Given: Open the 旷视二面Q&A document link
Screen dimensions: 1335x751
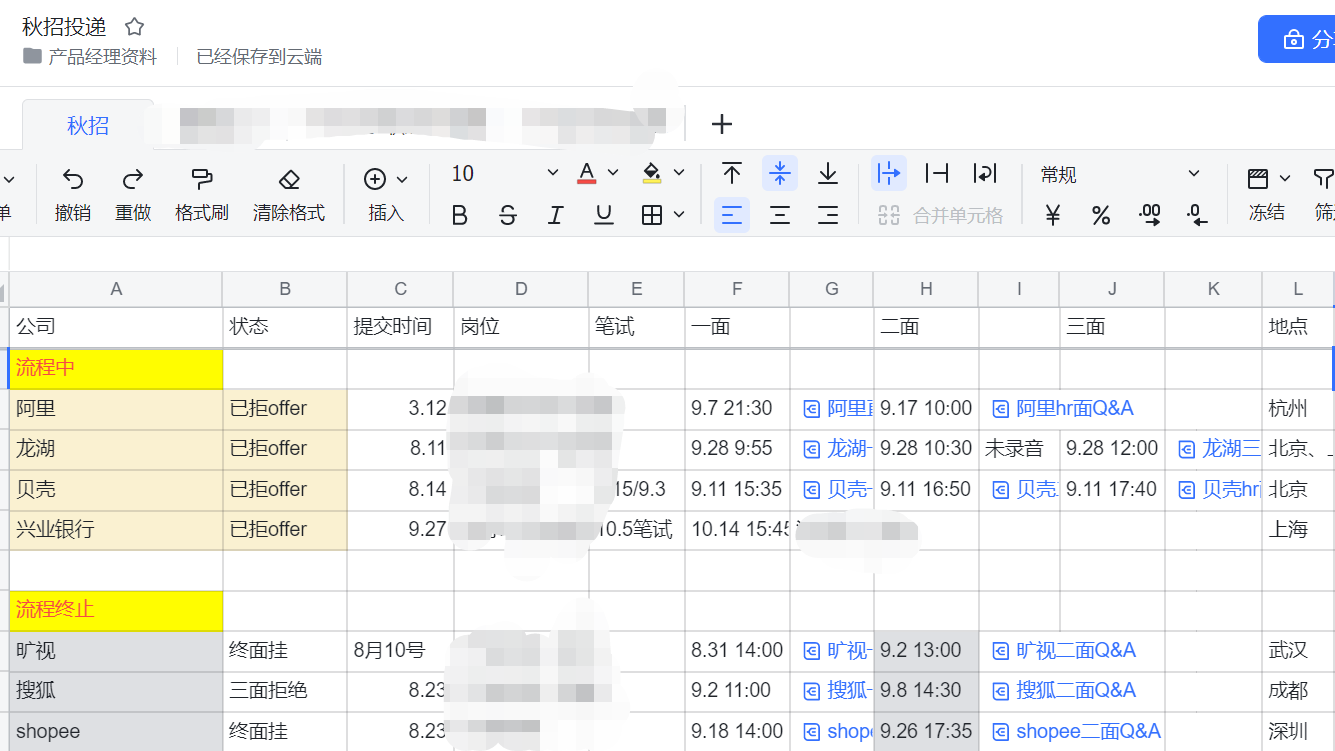Looking at the screenshot, I should 1075,650.
